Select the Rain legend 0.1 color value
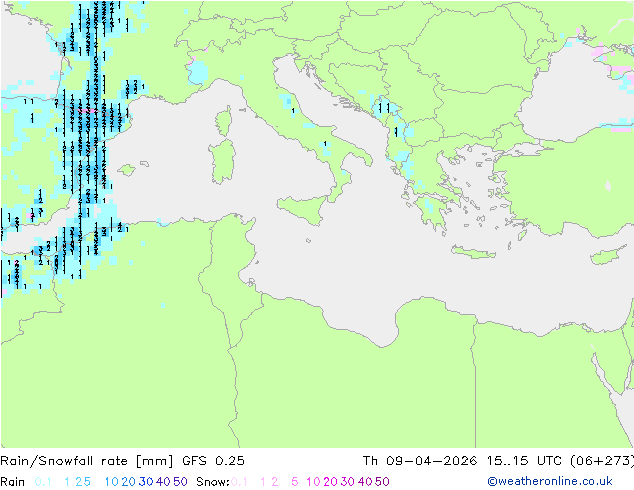Image resolution: width=634 pixels, height=490 pixels. [x=43, y=482]
